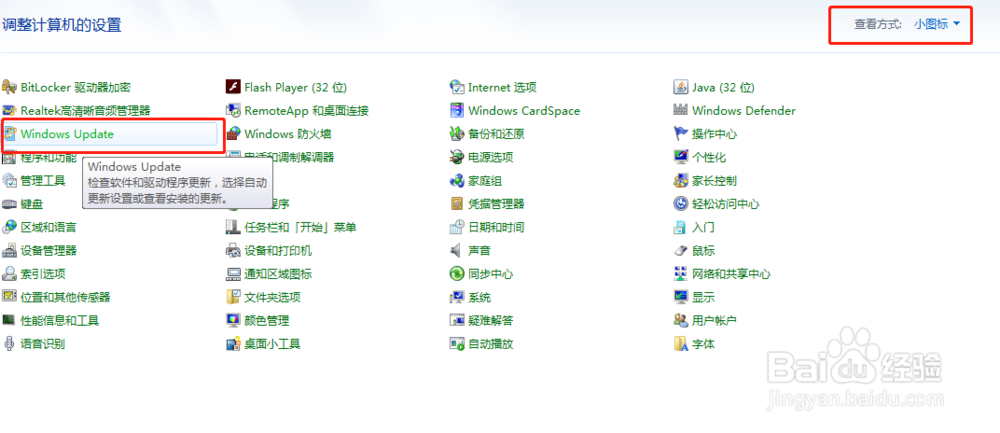Click the Flash Player (32 位) icon
The height and width of the screenshot is (433, 1000).
point(233,87)
